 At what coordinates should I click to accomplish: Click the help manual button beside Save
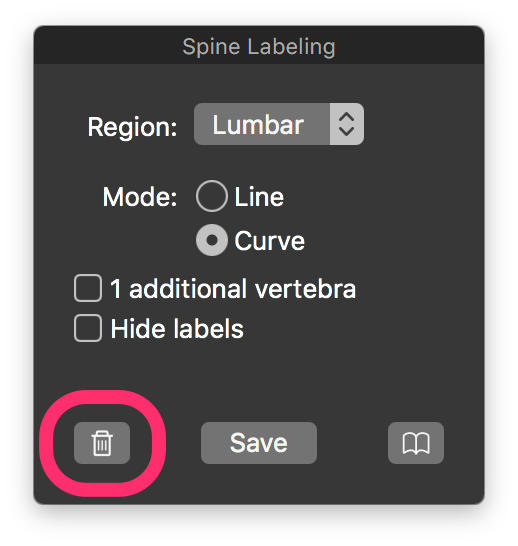[416, 443]
